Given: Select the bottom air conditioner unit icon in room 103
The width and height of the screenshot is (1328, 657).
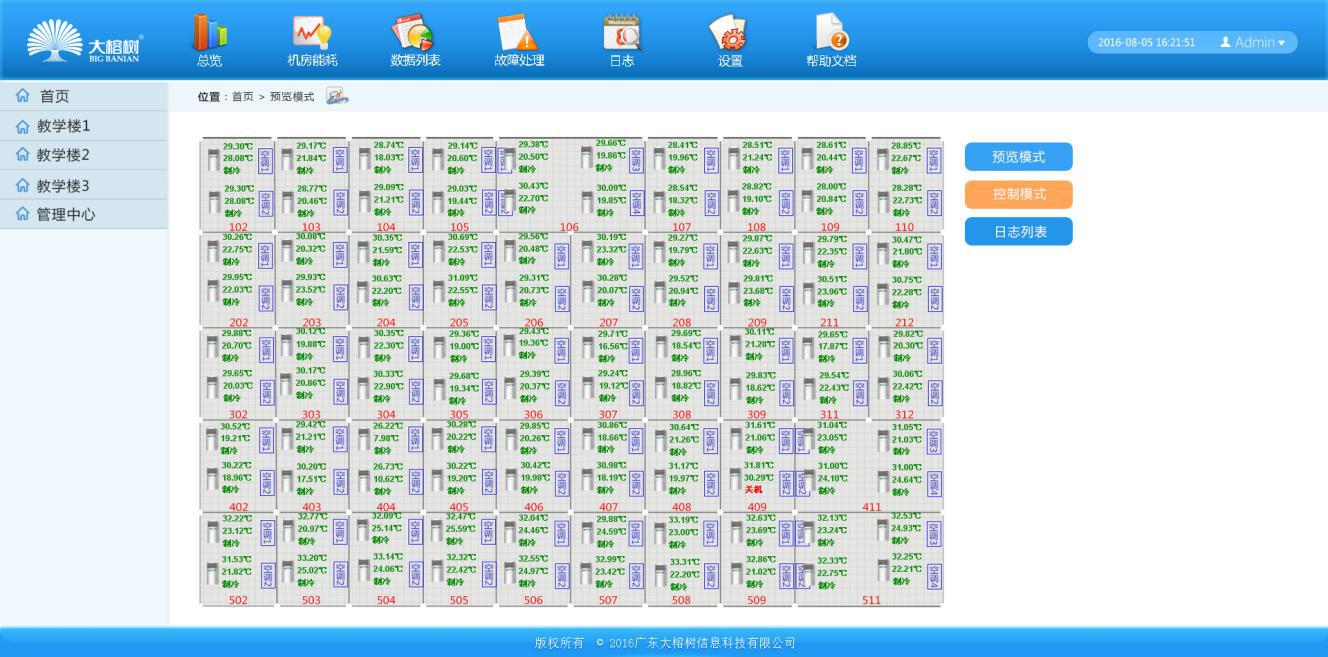Looking at the screenshot, I should pyautogui.click(x=287, y=202).
